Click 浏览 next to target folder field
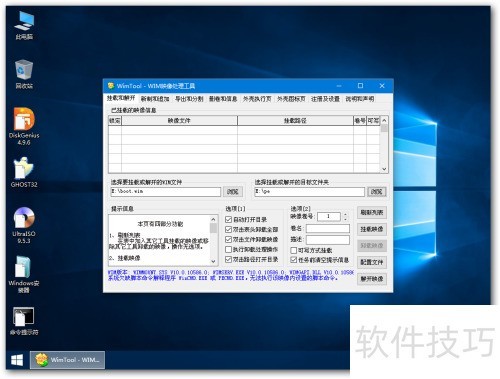 pos(377,192)
